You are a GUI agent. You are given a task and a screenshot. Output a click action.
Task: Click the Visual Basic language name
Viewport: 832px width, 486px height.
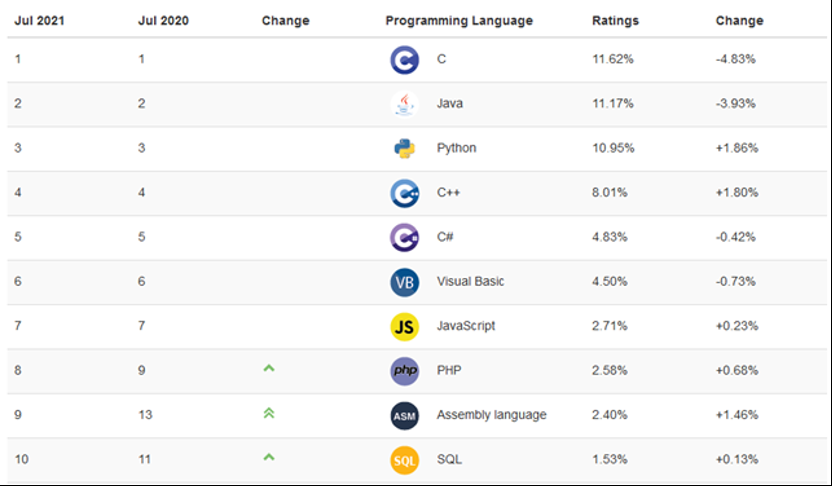pyautogui.click(x=470, y=282)
